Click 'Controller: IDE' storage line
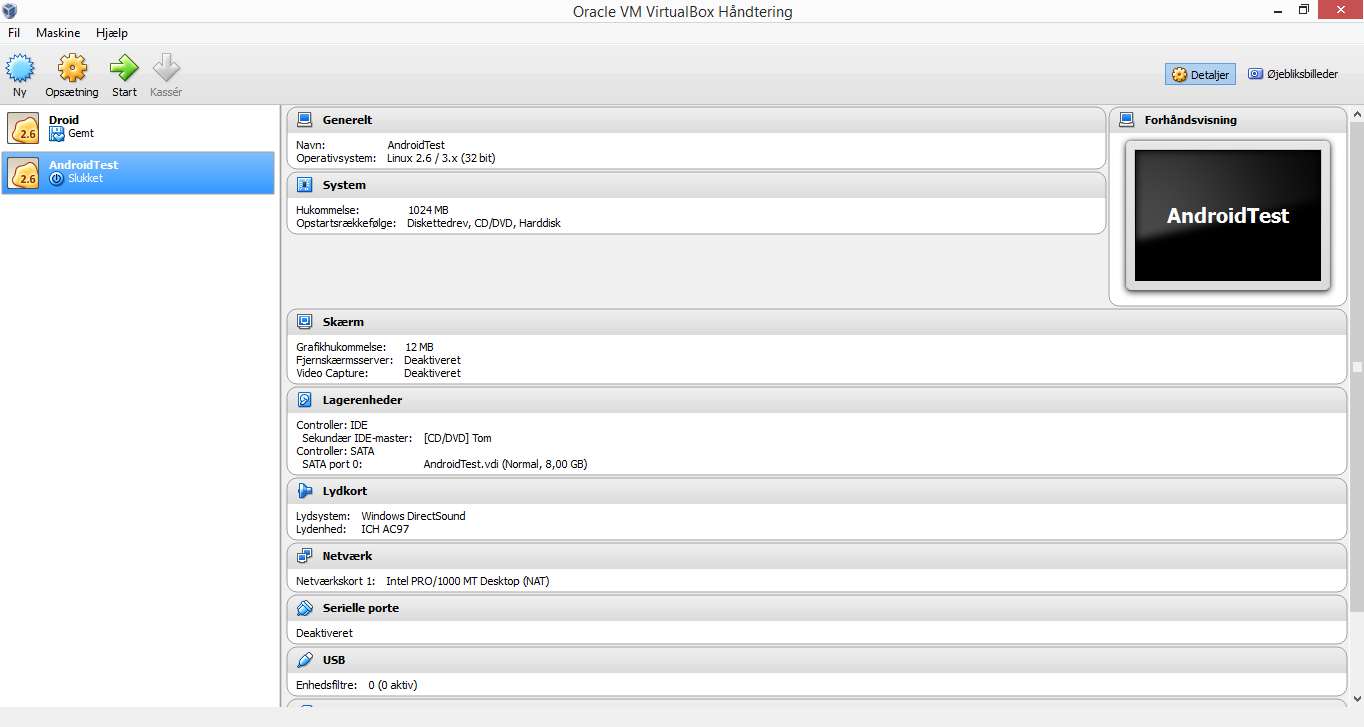 pyautogui.click(x=332, y=425)
